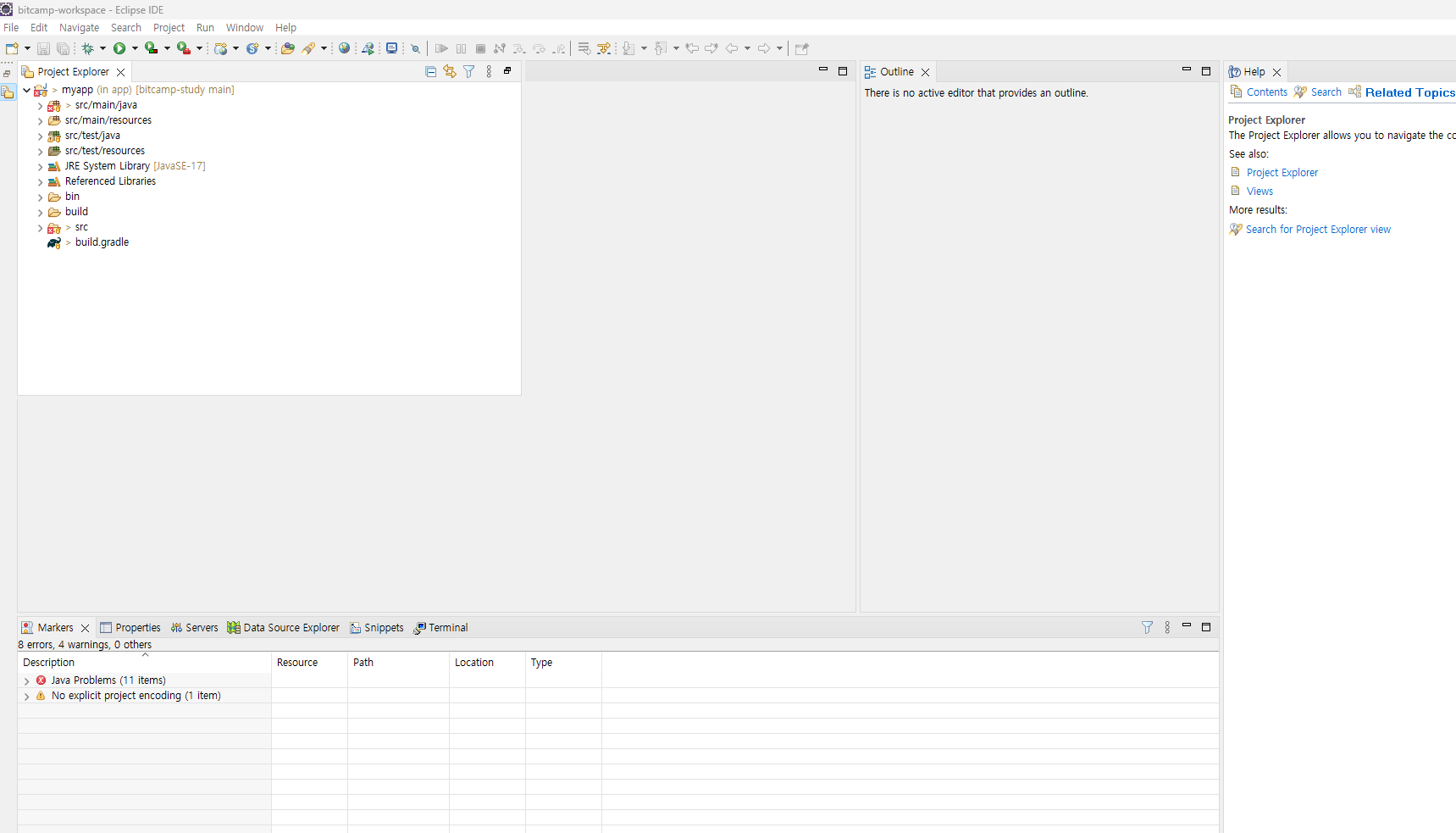Image resolution: width=1456 pixels, height=833 pixels.
Task: Click the Restore left trim stack icon
Action: (7, 75)
